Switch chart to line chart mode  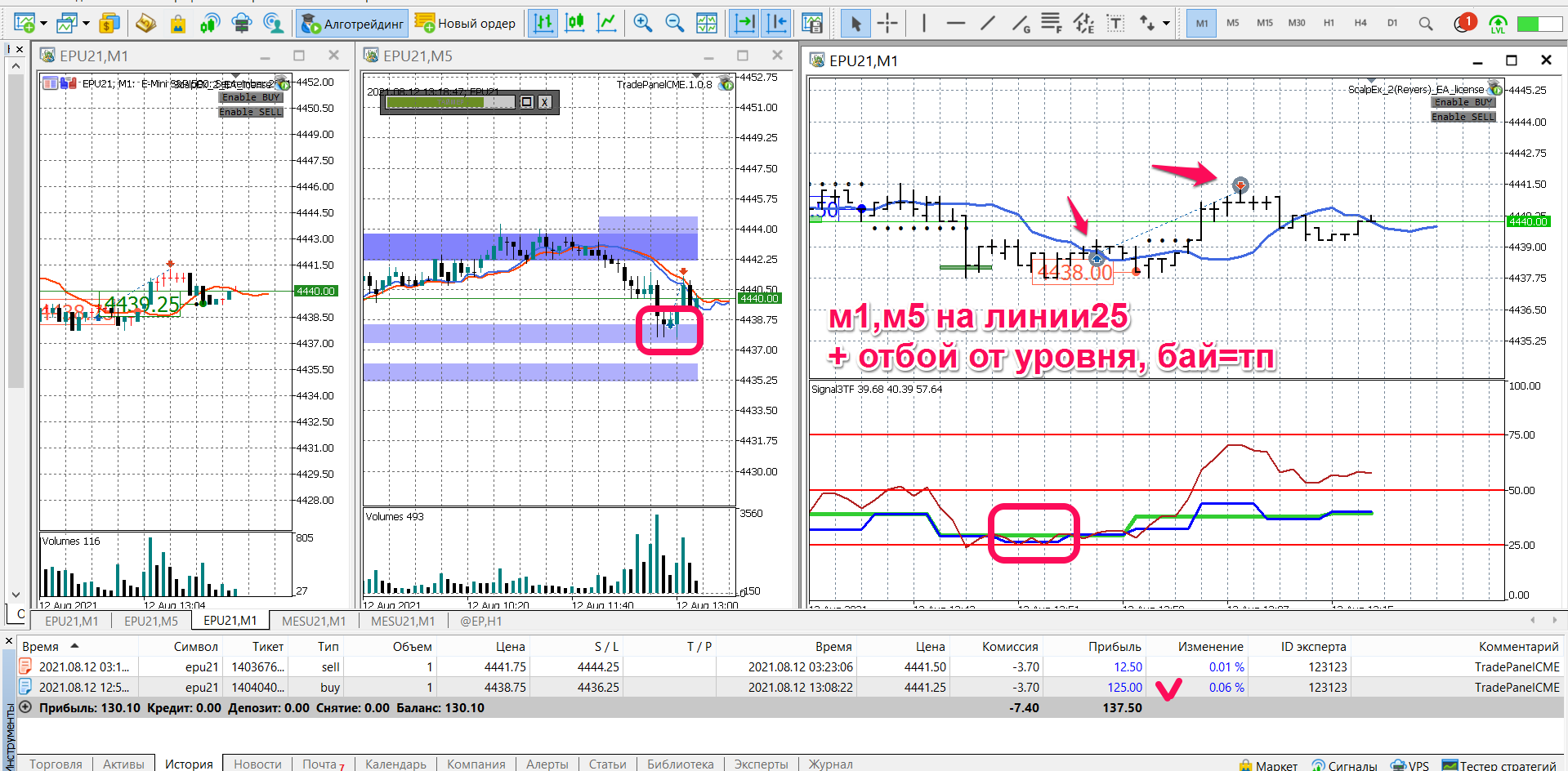click(607, 24)
